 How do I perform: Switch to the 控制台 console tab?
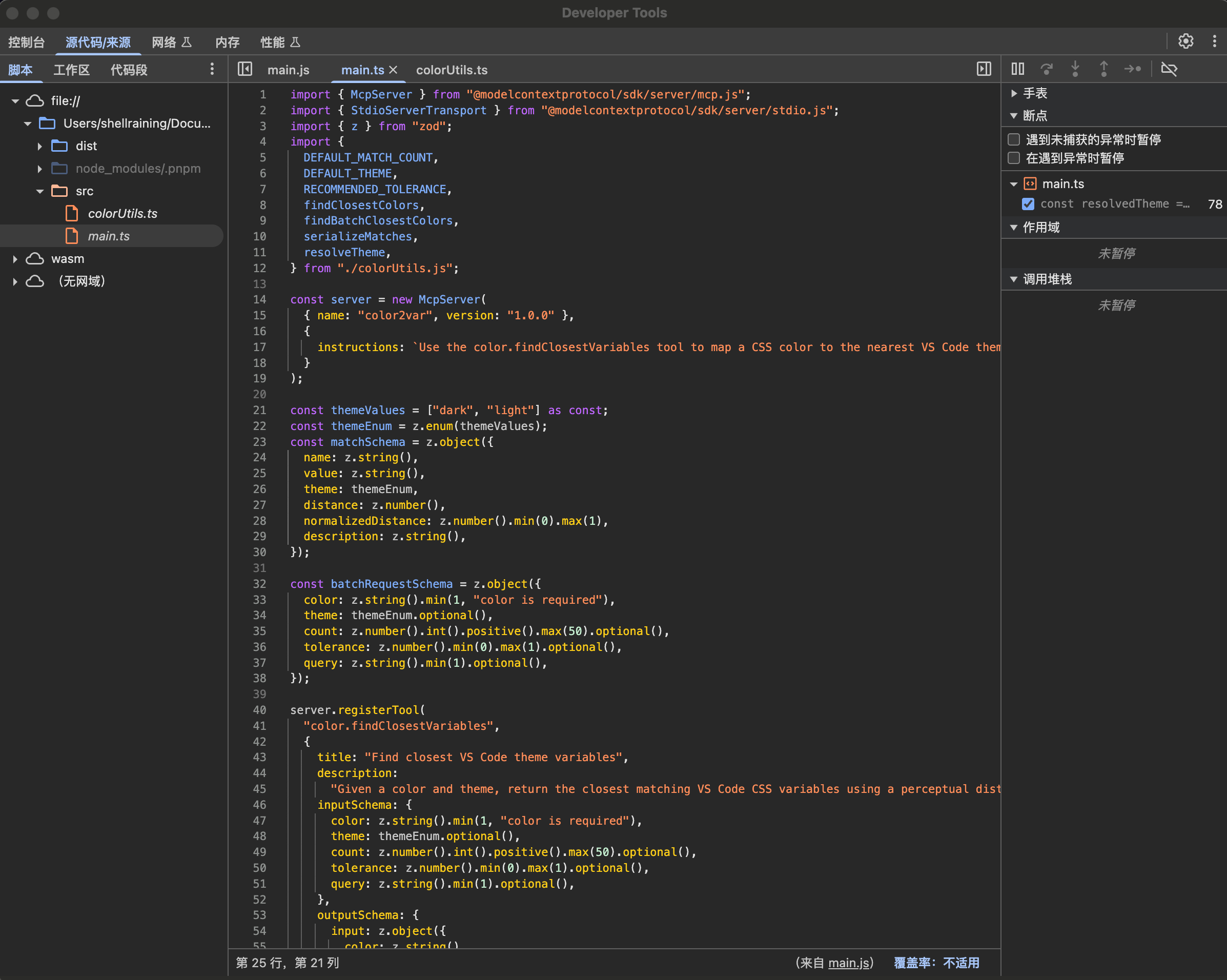(x=26, y=42)
